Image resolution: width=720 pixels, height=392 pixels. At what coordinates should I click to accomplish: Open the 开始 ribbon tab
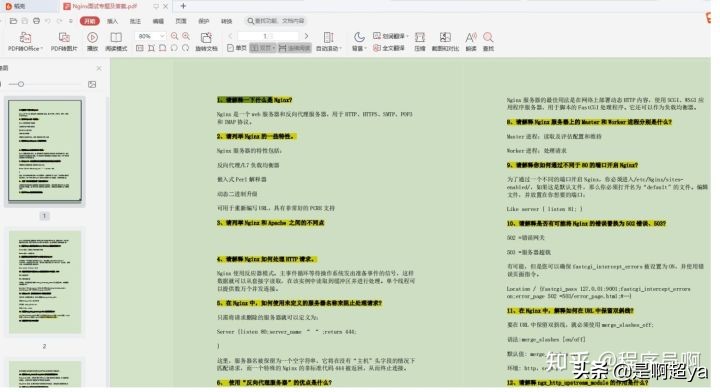coord(90,21)
